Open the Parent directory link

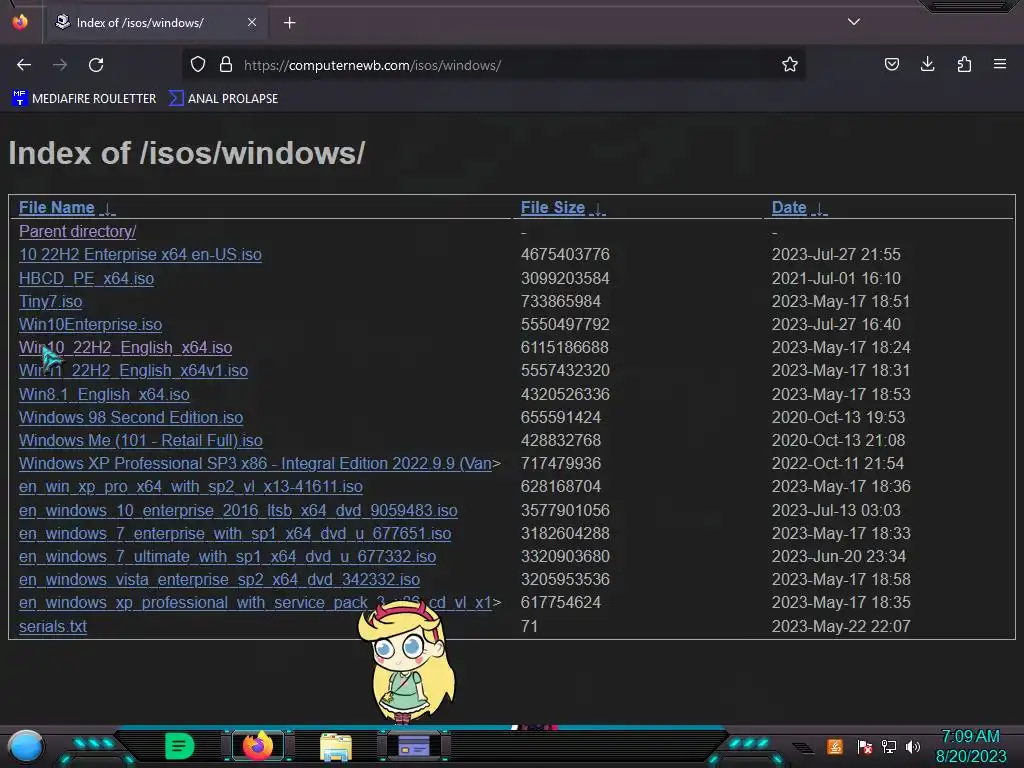tap(77, 231)
